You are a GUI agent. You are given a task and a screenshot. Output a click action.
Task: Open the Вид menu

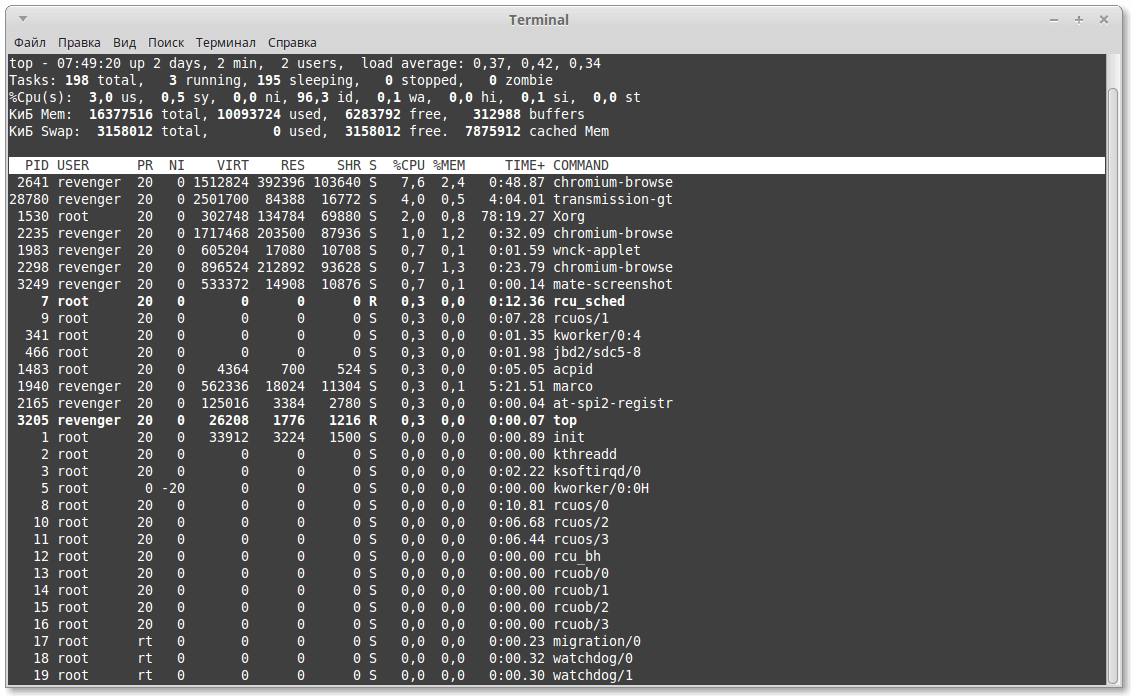coord(124,43)
